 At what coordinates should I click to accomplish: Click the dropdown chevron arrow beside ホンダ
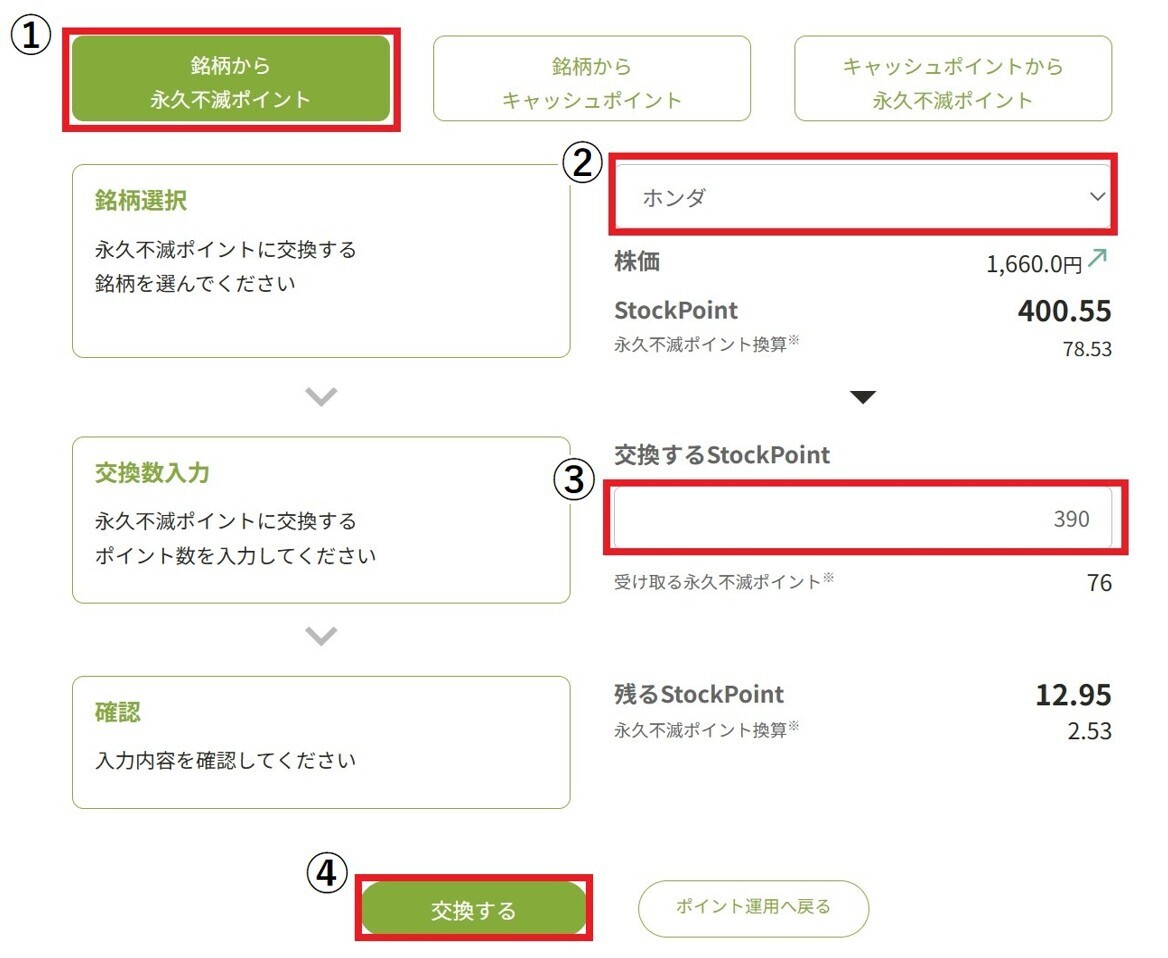pos(1097,197)
